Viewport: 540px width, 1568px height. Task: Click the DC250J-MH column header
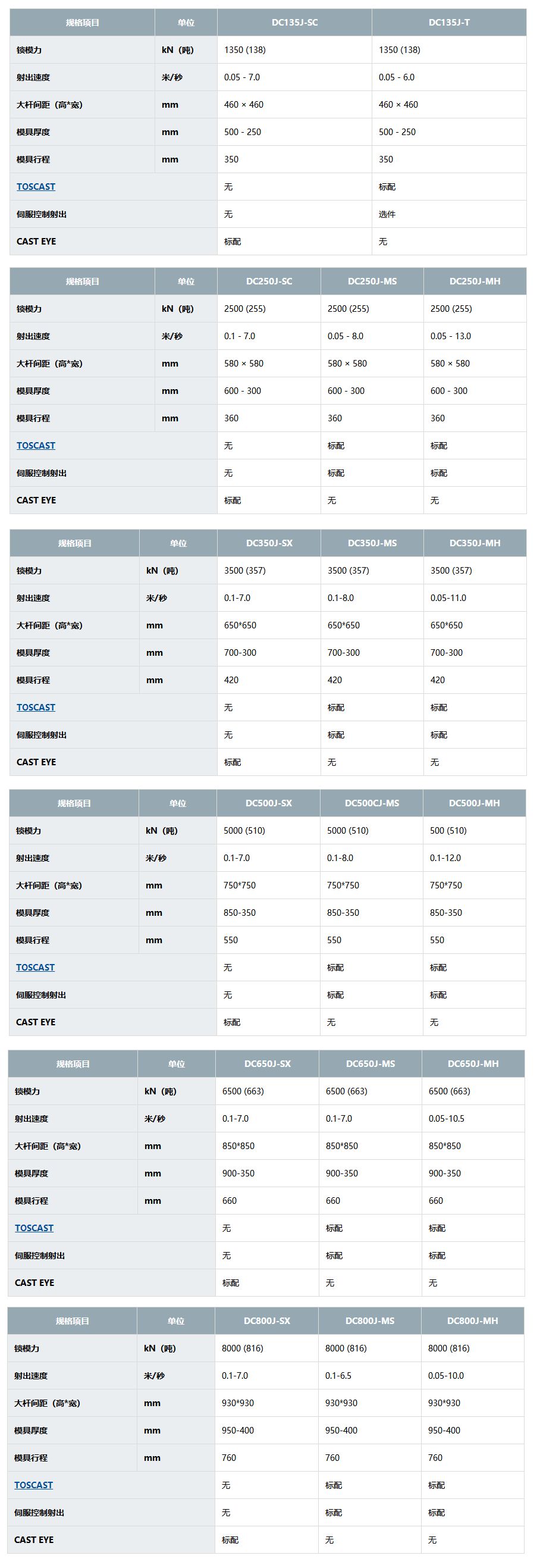click(475, 281)
